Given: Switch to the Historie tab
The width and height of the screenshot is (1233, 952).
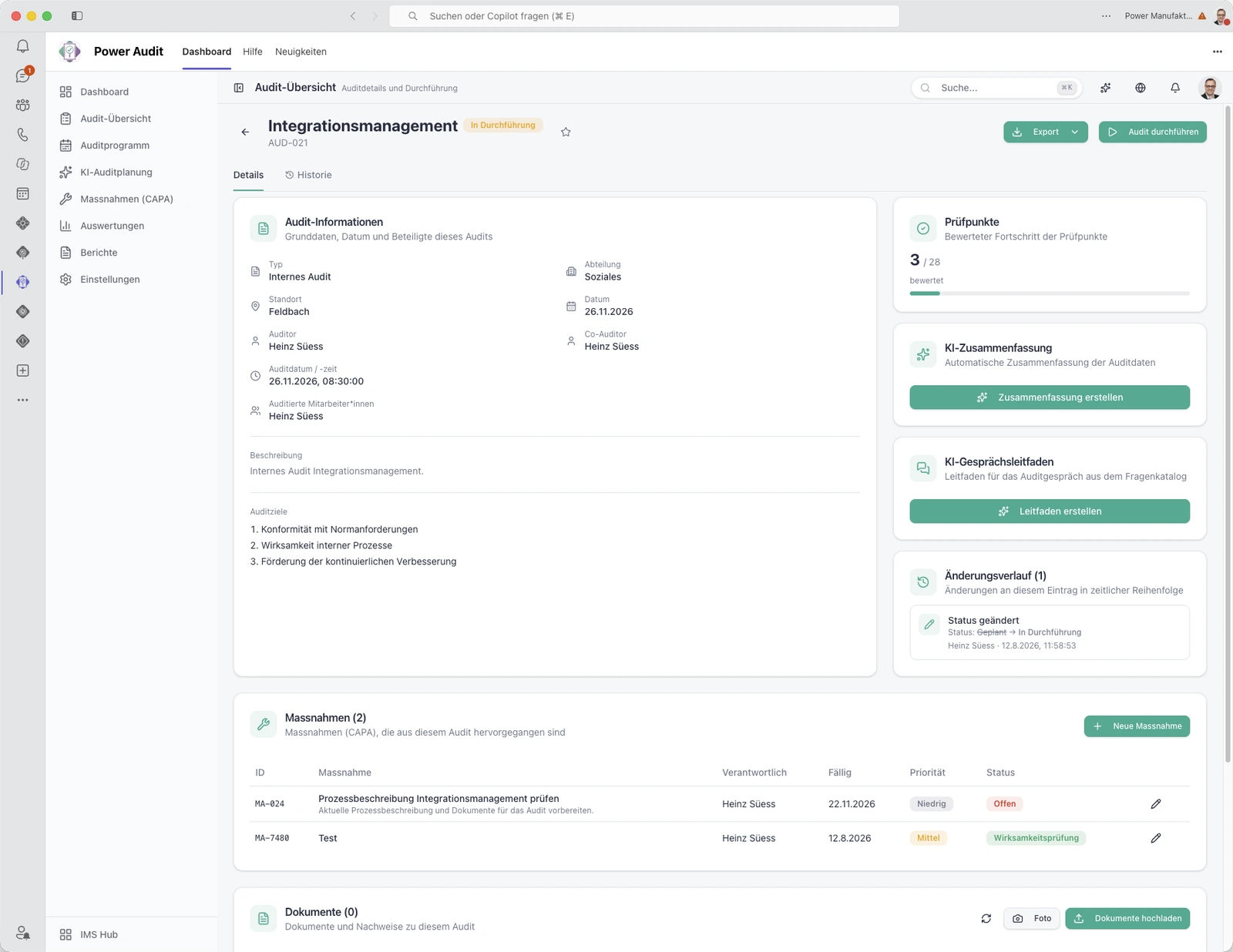Looking at the screenshot, I should point(308,175).
